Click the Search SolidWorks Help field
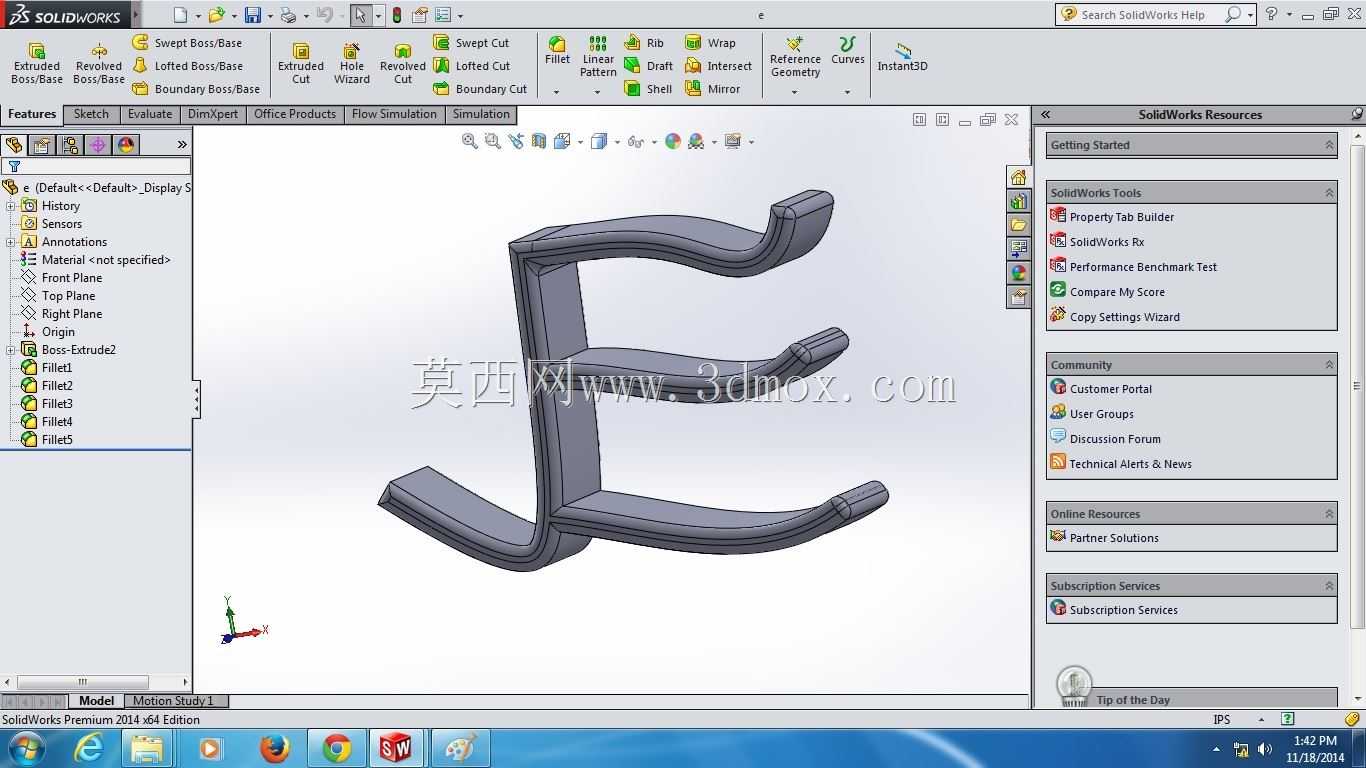 [1149, 15]
